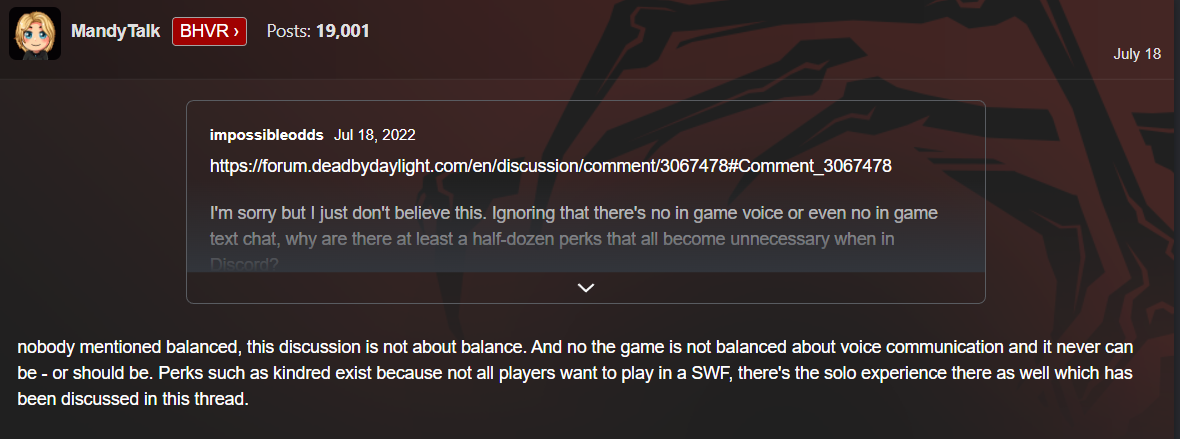Click the quoted text beginning "I'm sorry but"

click(x=574, y=226)
